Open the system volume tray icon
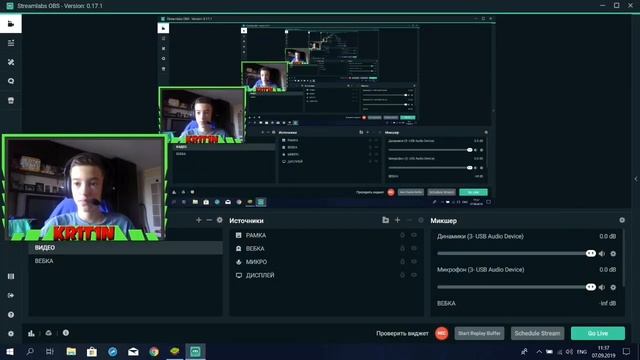 click(x=569, y=351)
